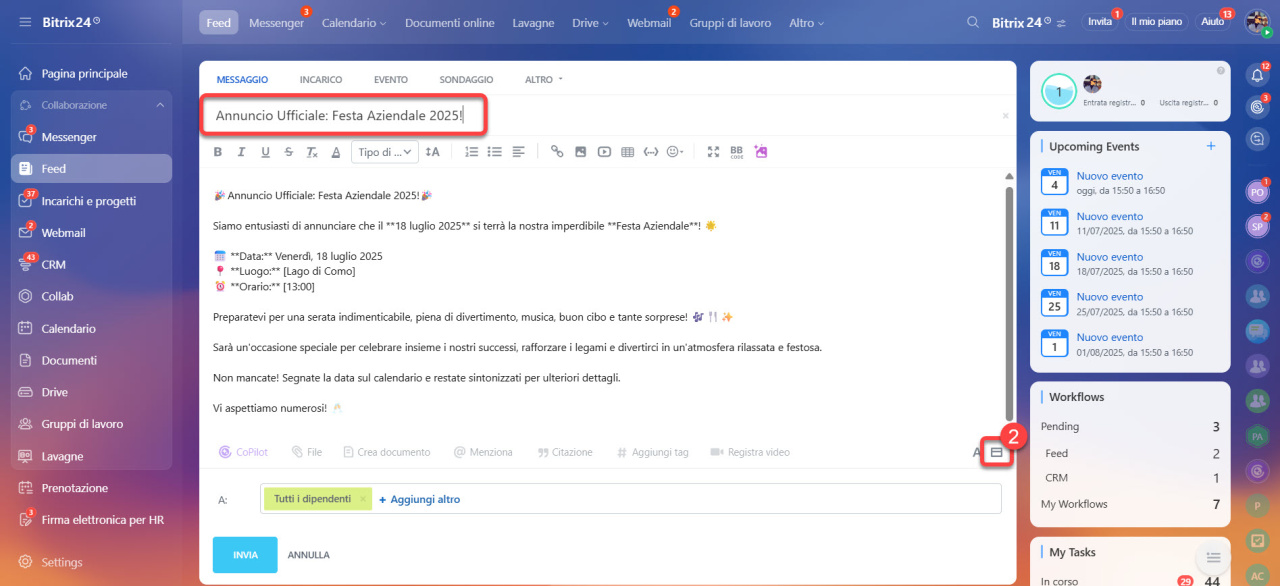Toggle the editor toolbar with the 'A' icon
The width and height of the screenshot is (1280, 586).
click(977, 452)
